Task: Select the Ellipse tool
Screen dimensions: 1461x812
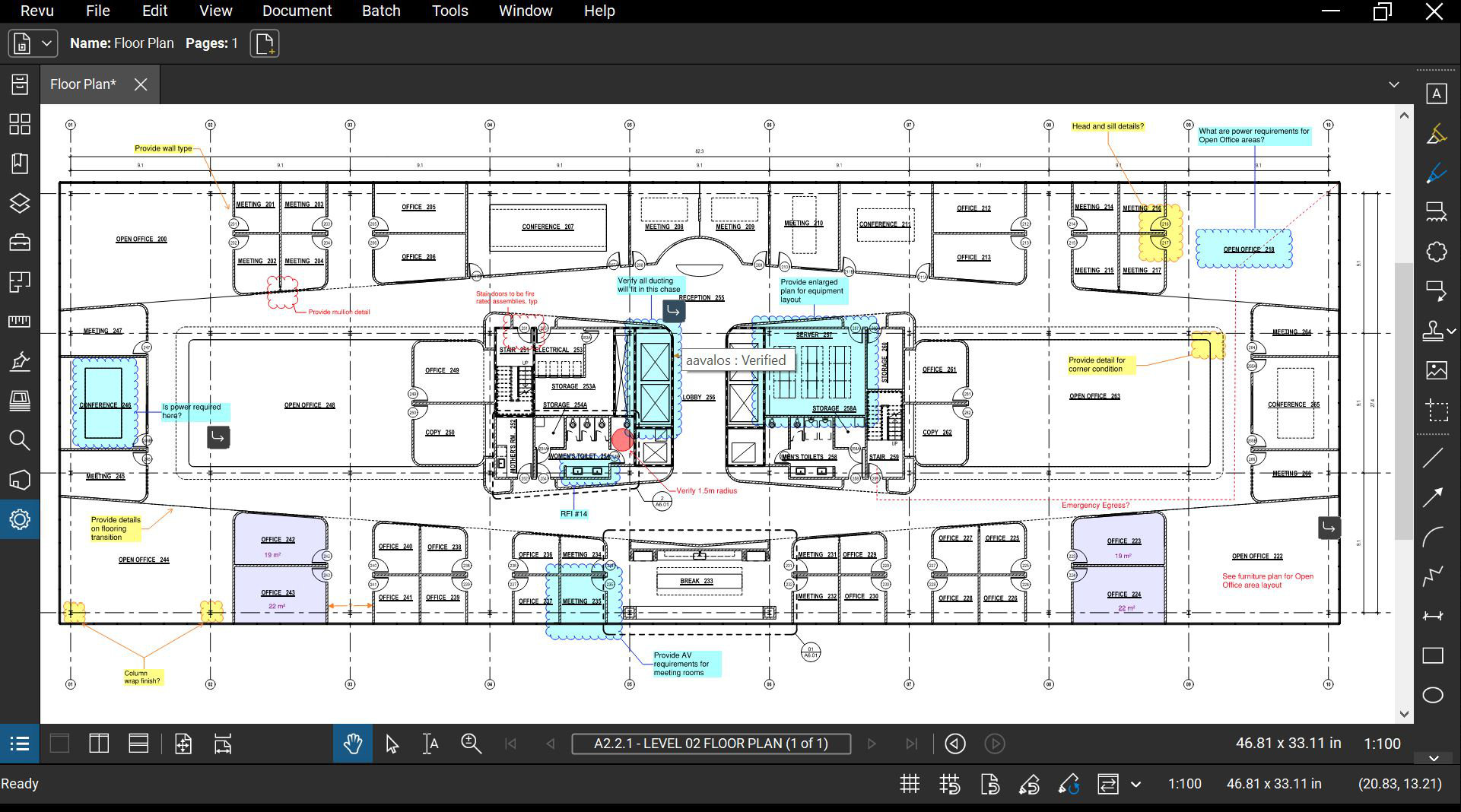Action: tap(1433, 695)
